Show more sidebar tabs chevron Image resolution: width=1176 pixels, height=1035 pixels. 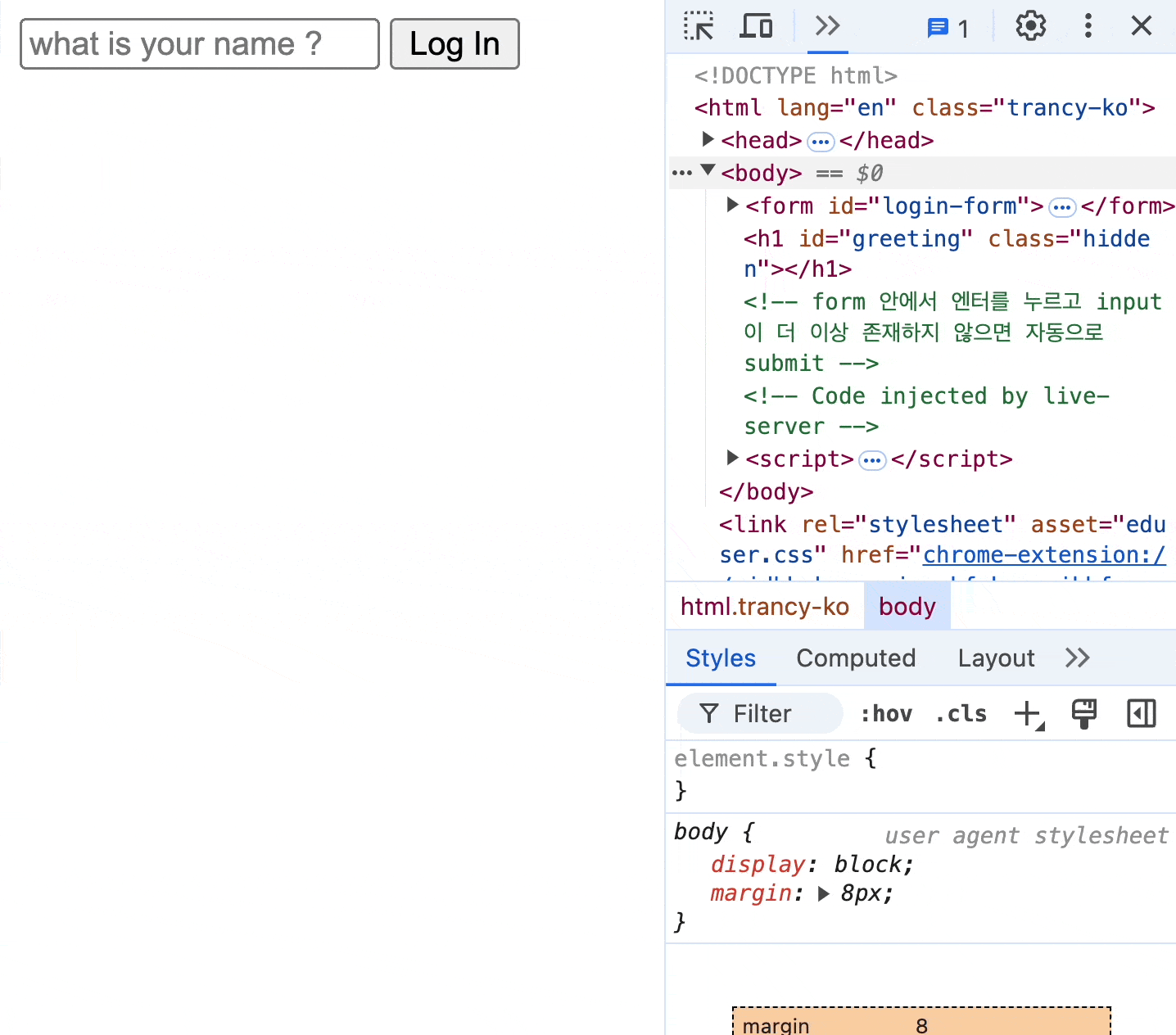coord(1078,658)
